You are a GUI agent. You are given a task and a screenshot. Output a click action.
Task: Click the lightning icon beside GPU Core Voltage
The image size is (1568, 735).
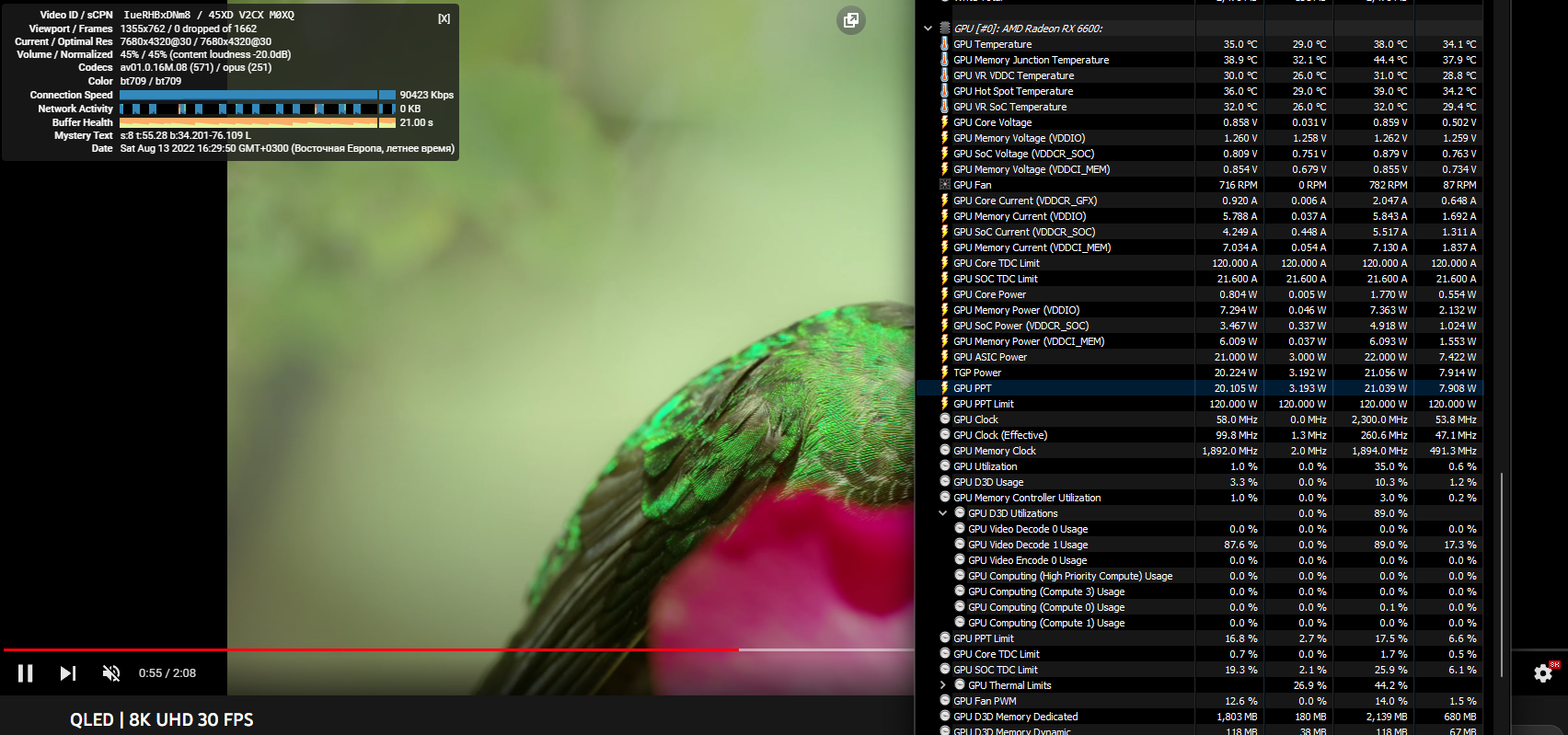(944, 122)
